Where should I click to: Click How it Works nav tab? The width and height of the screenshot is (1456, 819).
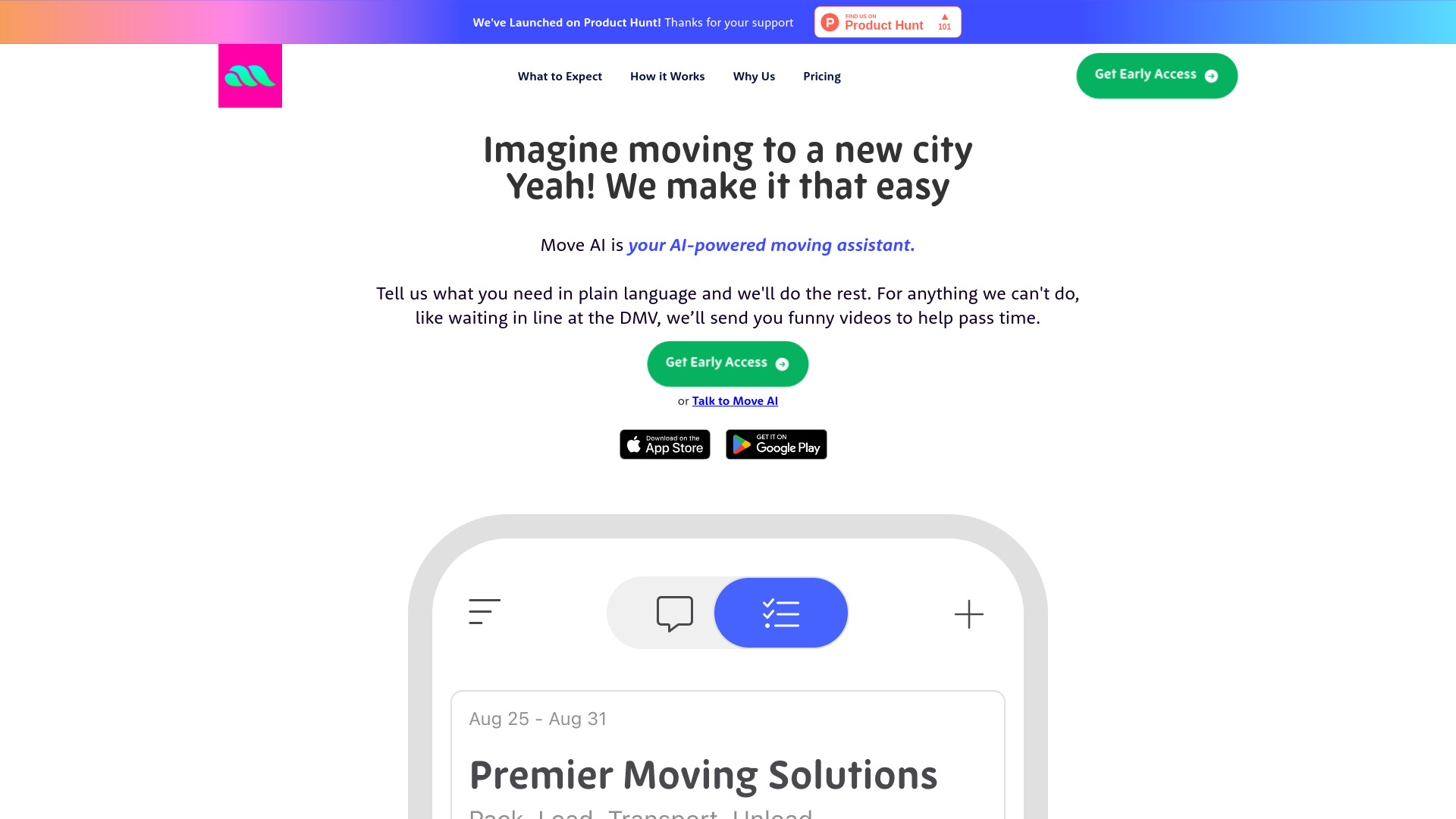click(667, 76)
